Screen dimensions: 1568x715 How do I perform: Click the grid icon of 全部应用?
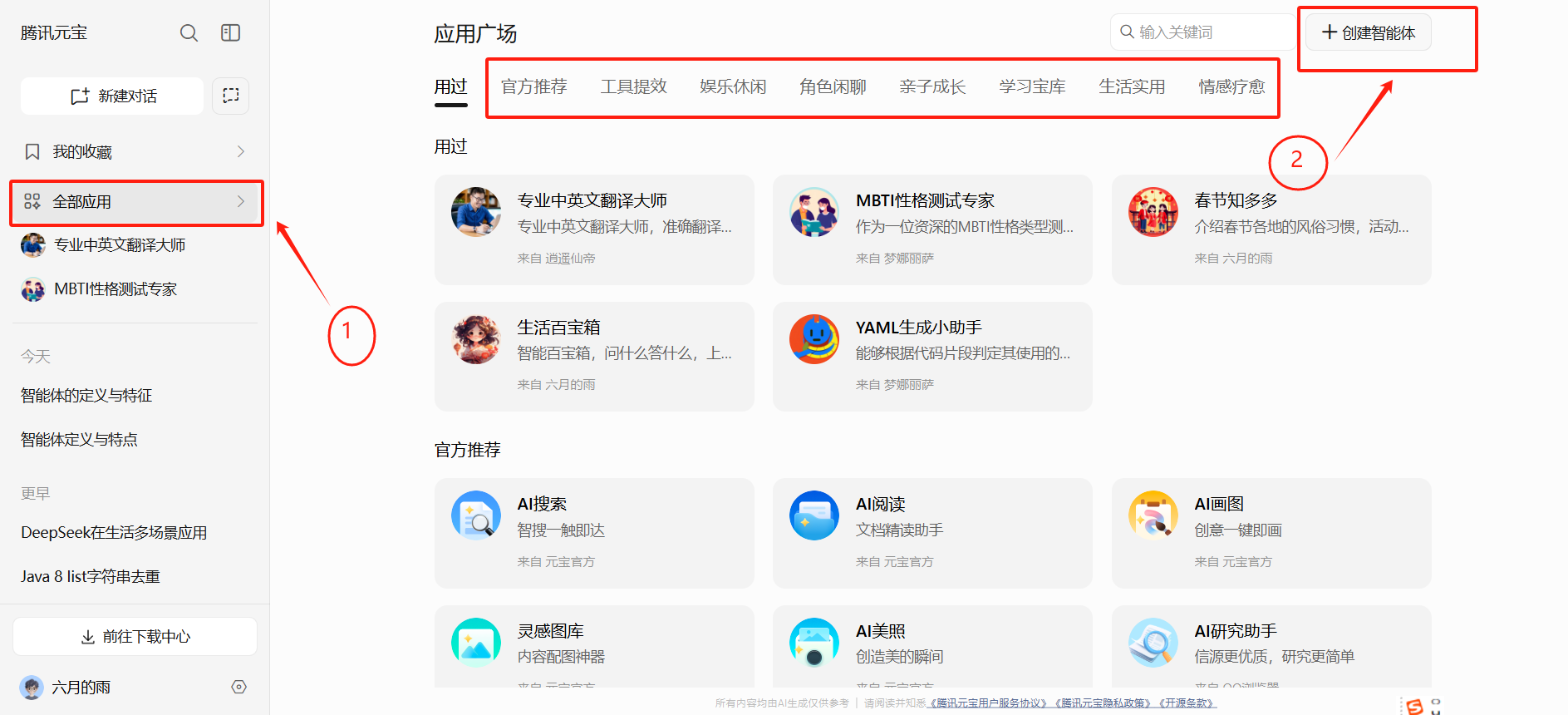click(x=32, y=201)
